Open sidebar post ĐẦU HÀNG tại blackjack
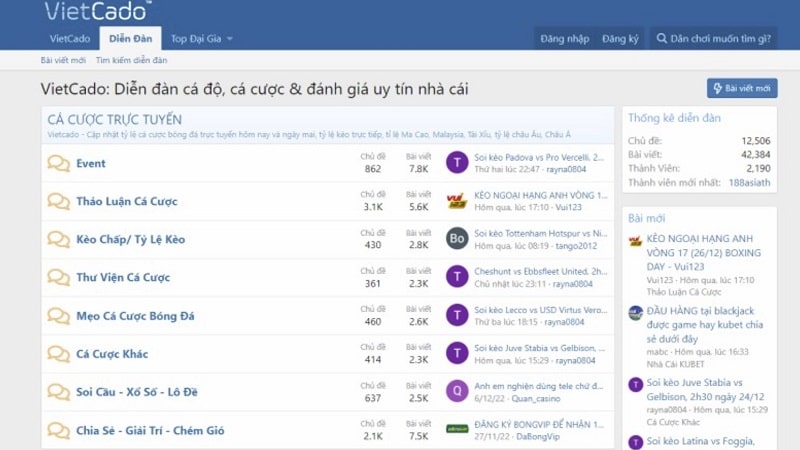The image size is (800, 450). point(705,324)
